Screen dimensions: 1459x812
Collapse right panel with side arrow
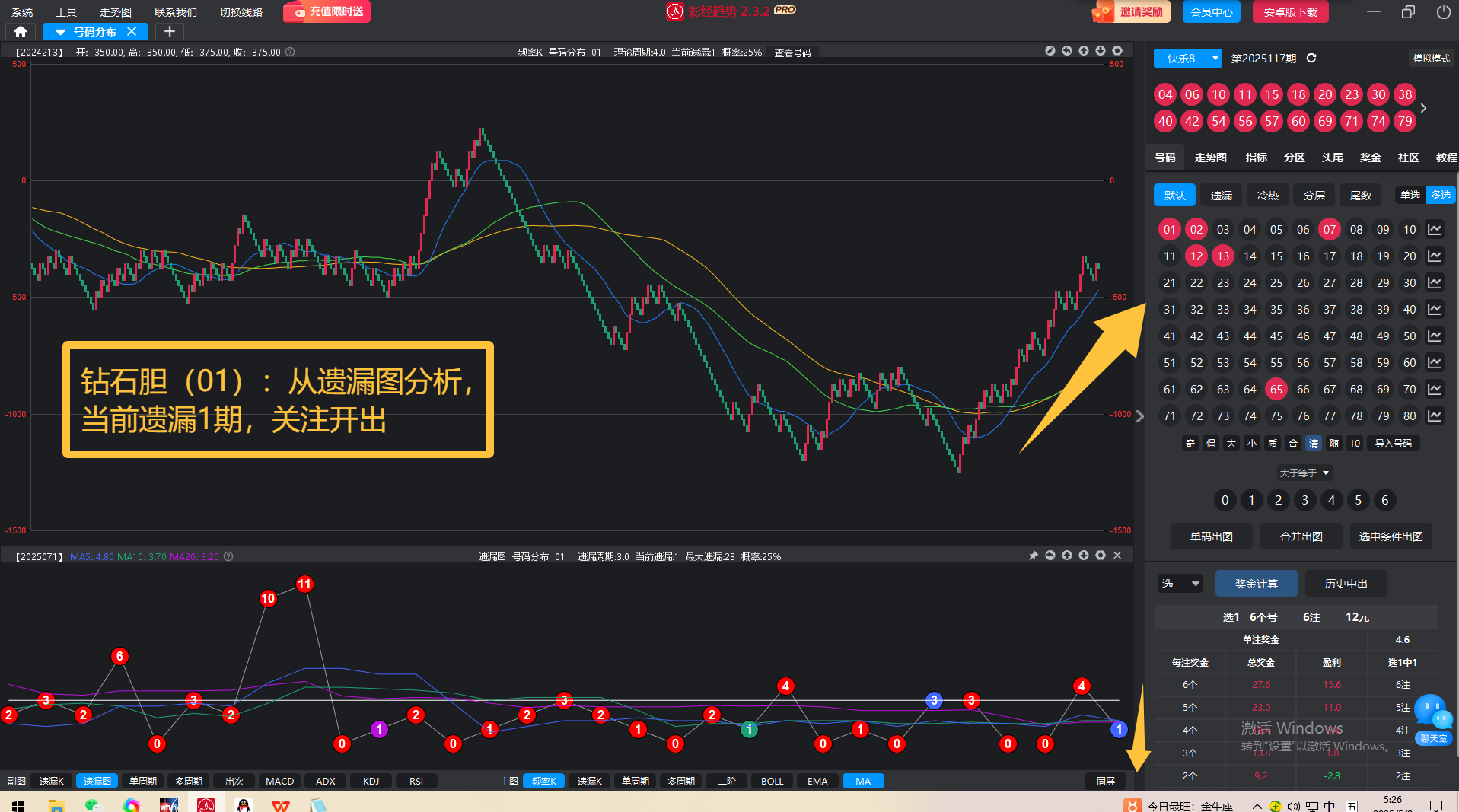click(x=1139, y=416)
